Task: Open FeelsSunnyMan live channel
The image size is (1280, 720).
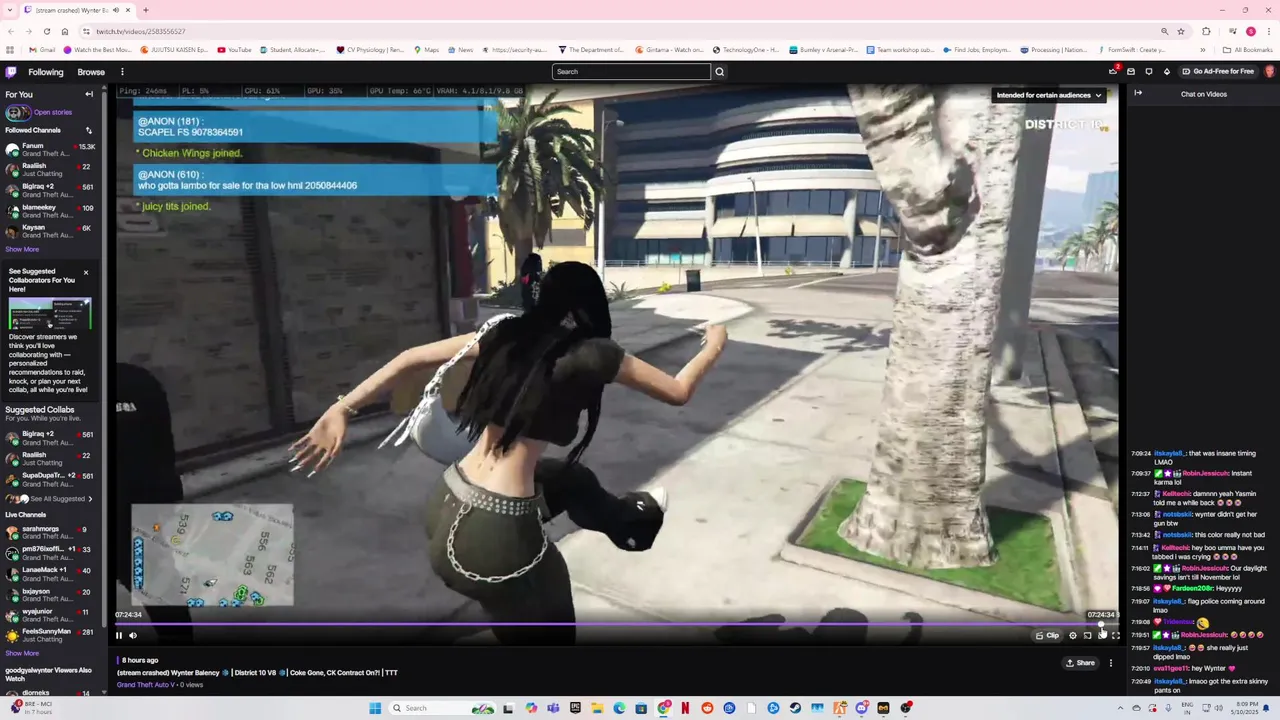Action: coord(50,635)
